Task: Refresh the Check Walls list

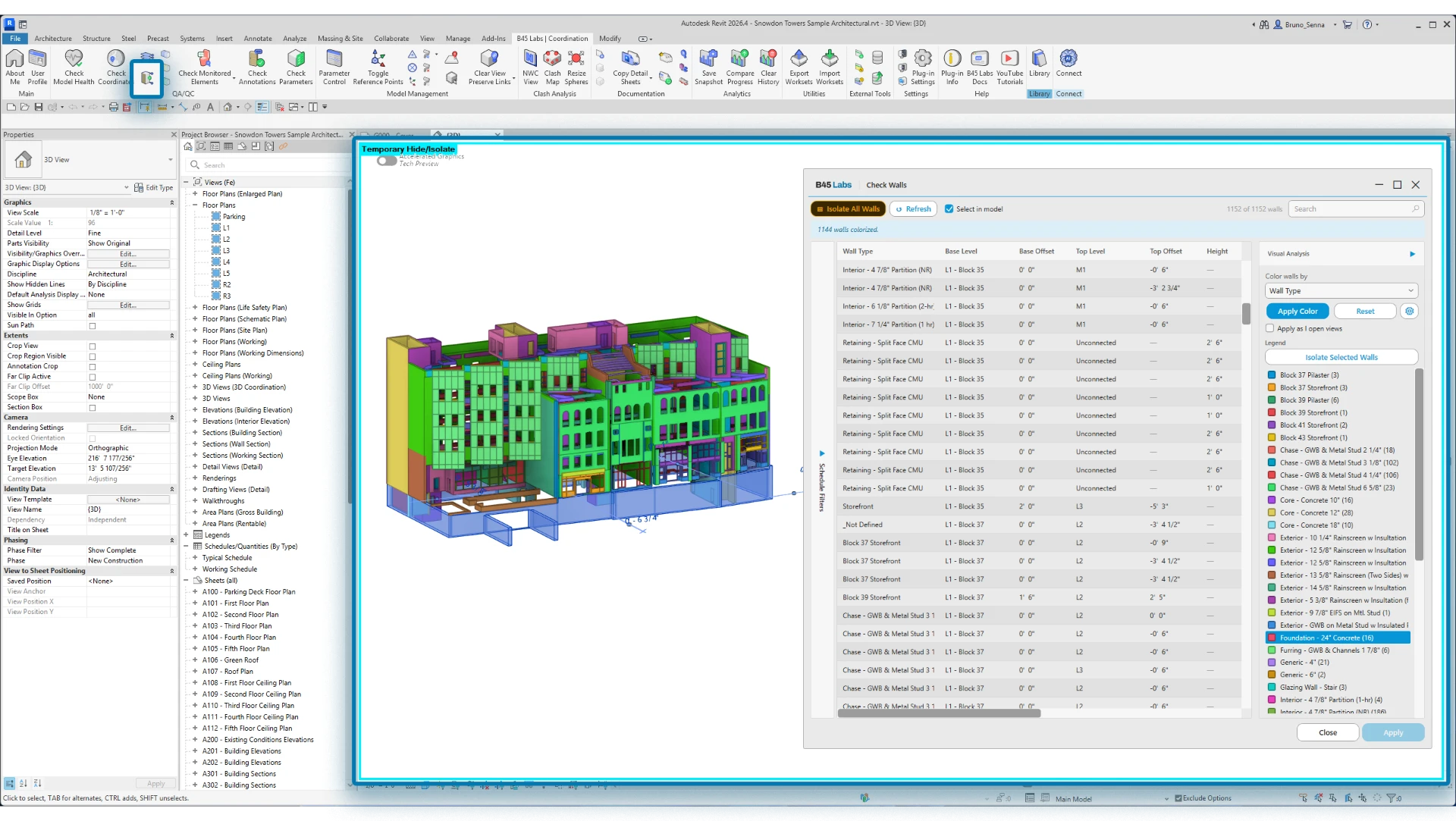Action: point(913,209)
